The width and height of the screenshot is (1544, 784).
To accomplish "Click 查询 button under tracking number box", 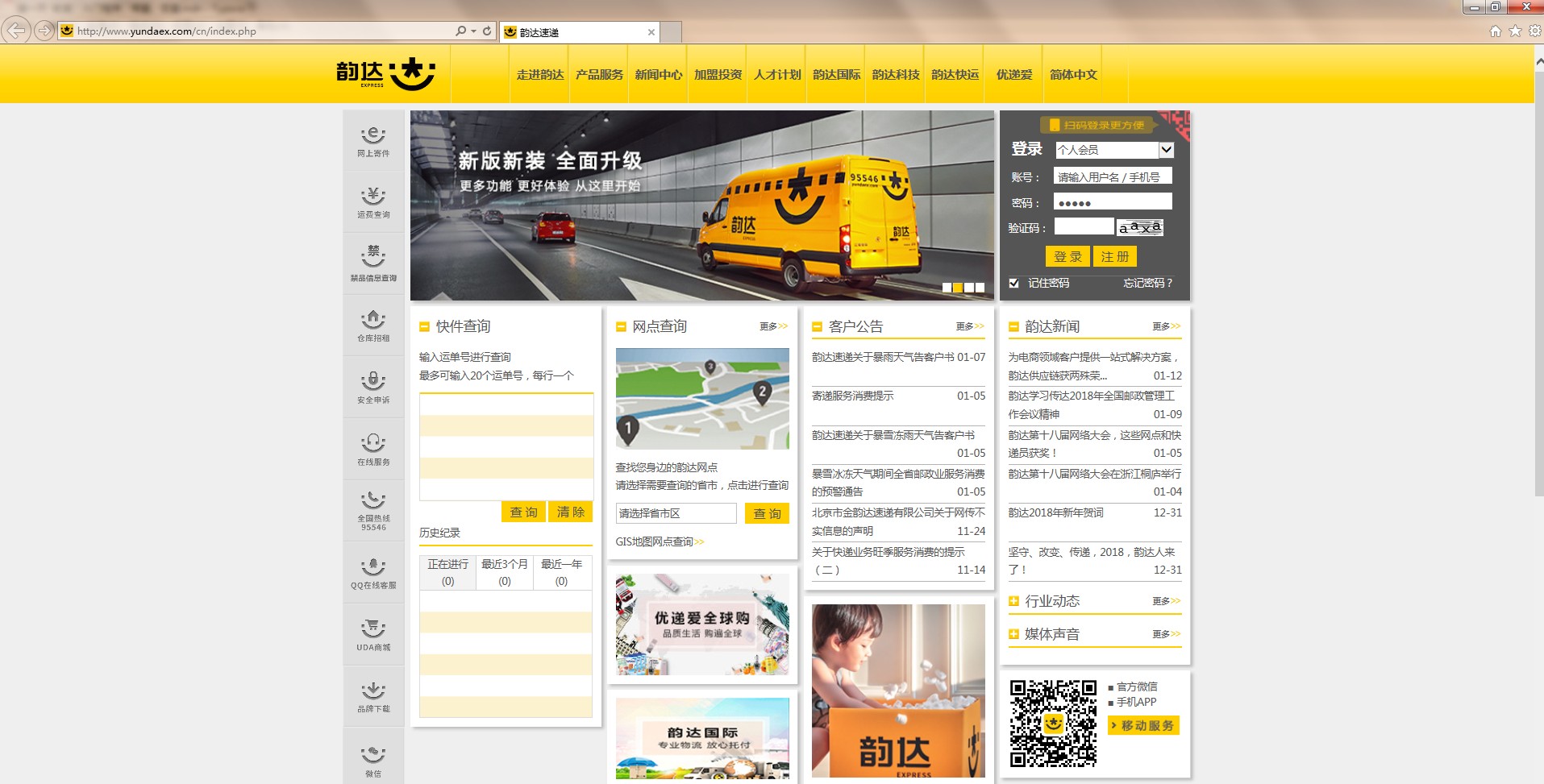I will pos(523,512).
